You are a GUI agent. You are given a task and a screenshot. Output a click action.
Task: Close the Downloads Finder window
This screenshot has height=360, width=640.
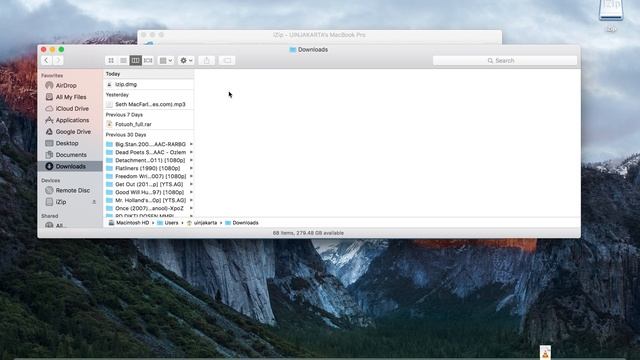[x=44, y=49]
